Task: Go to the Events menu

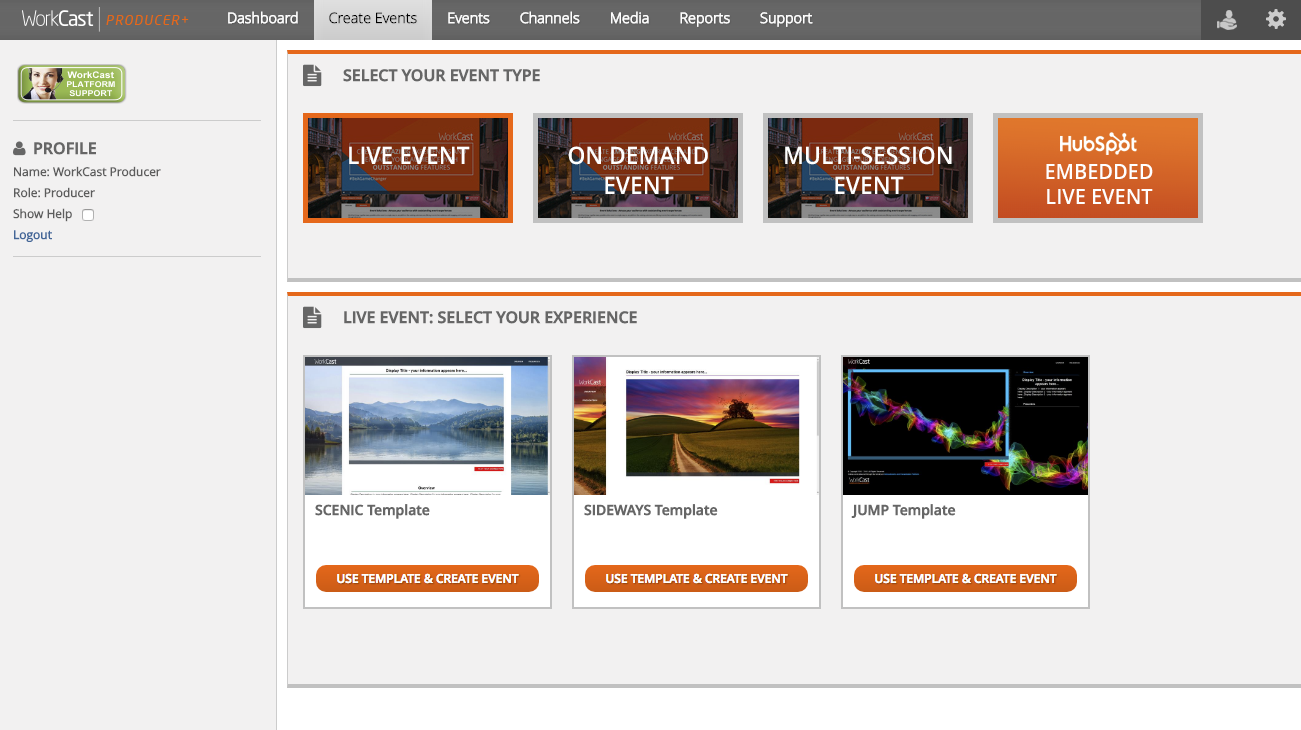Action: (x=468, y=19)
